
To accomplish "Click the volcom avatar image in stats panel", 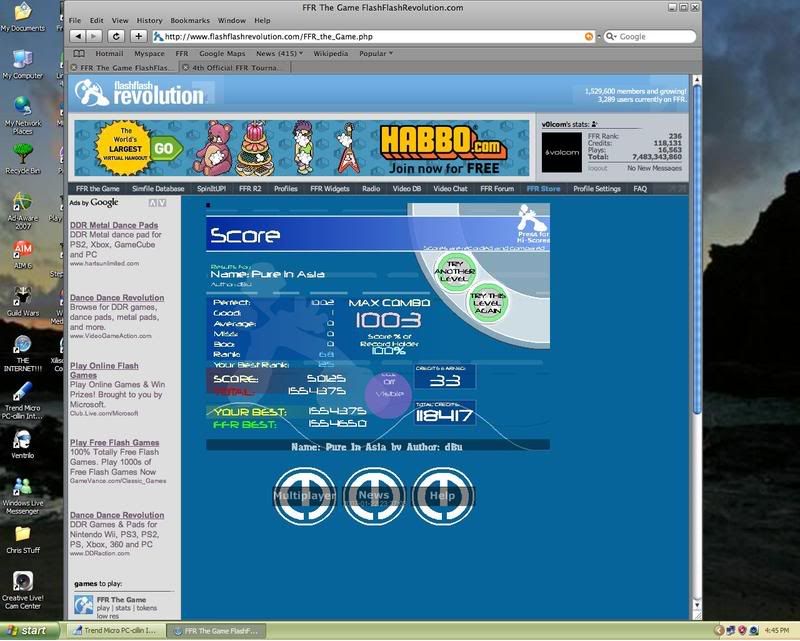I will tap(561, 152).
